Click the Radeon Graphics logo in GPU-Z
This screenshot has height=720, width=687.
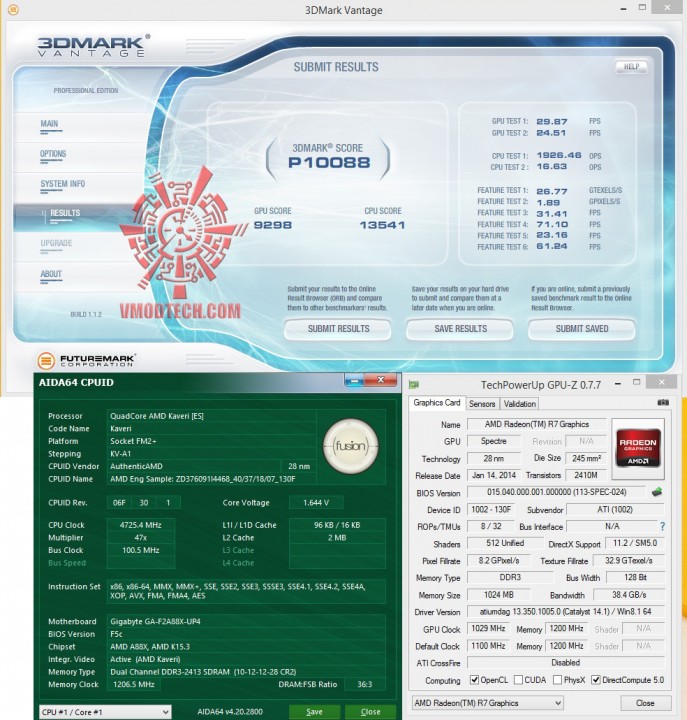pos(638,448)
